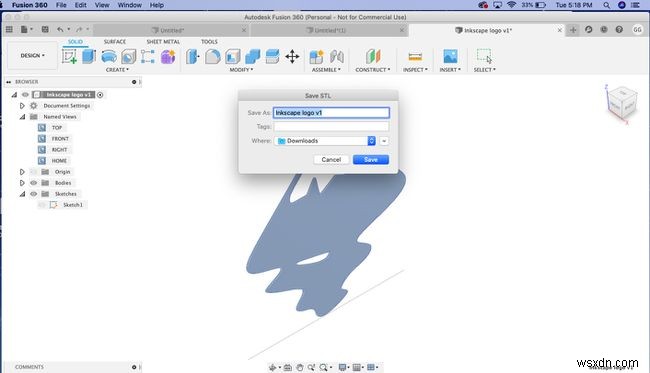Open the Where Downloads location dropdown

pos(325,141)
